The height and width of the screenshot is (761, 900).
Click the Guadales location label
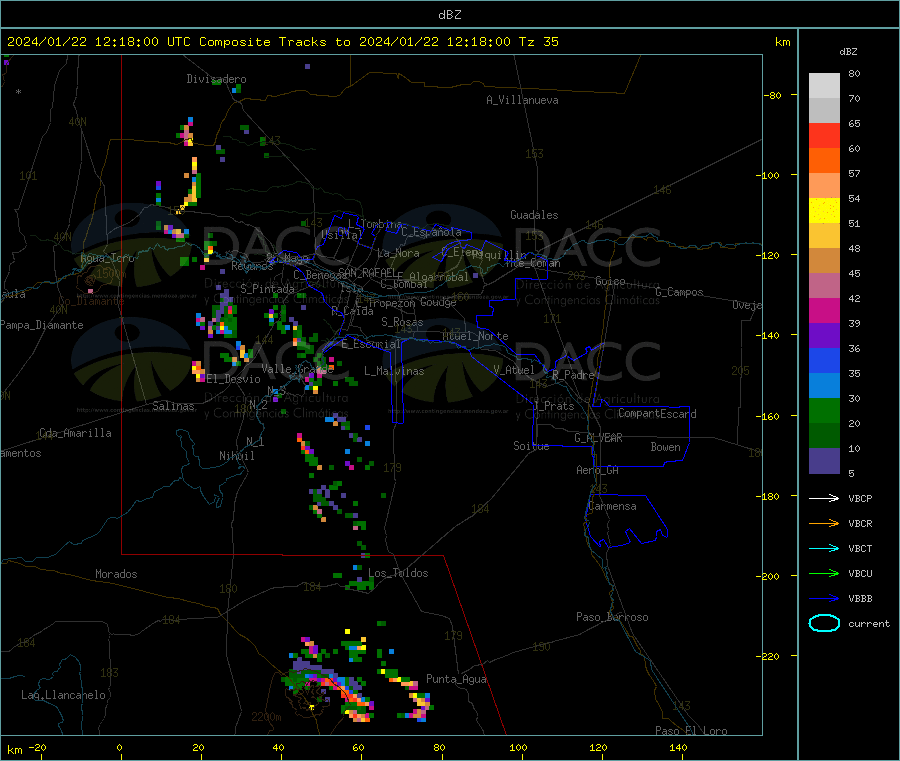click(x=534, y=215)
